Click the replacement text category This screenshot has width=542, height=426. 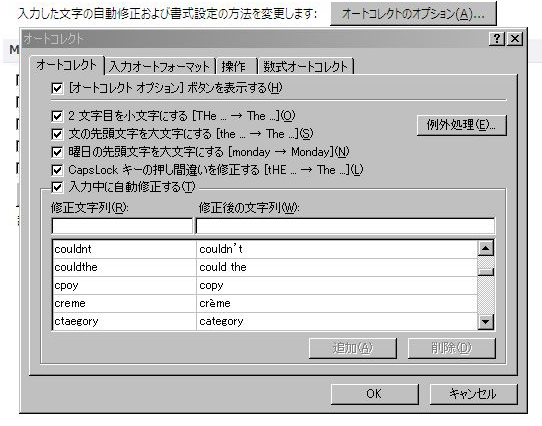221,322
